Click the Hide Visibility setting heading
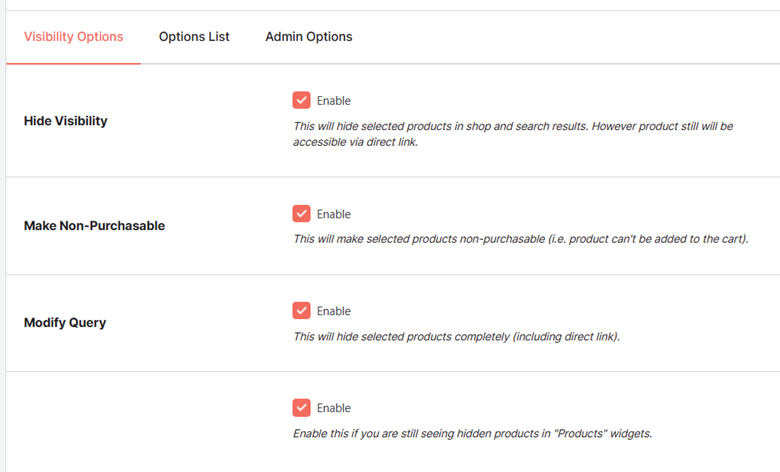This screenshot has height=472, width=780. [66, 121]
